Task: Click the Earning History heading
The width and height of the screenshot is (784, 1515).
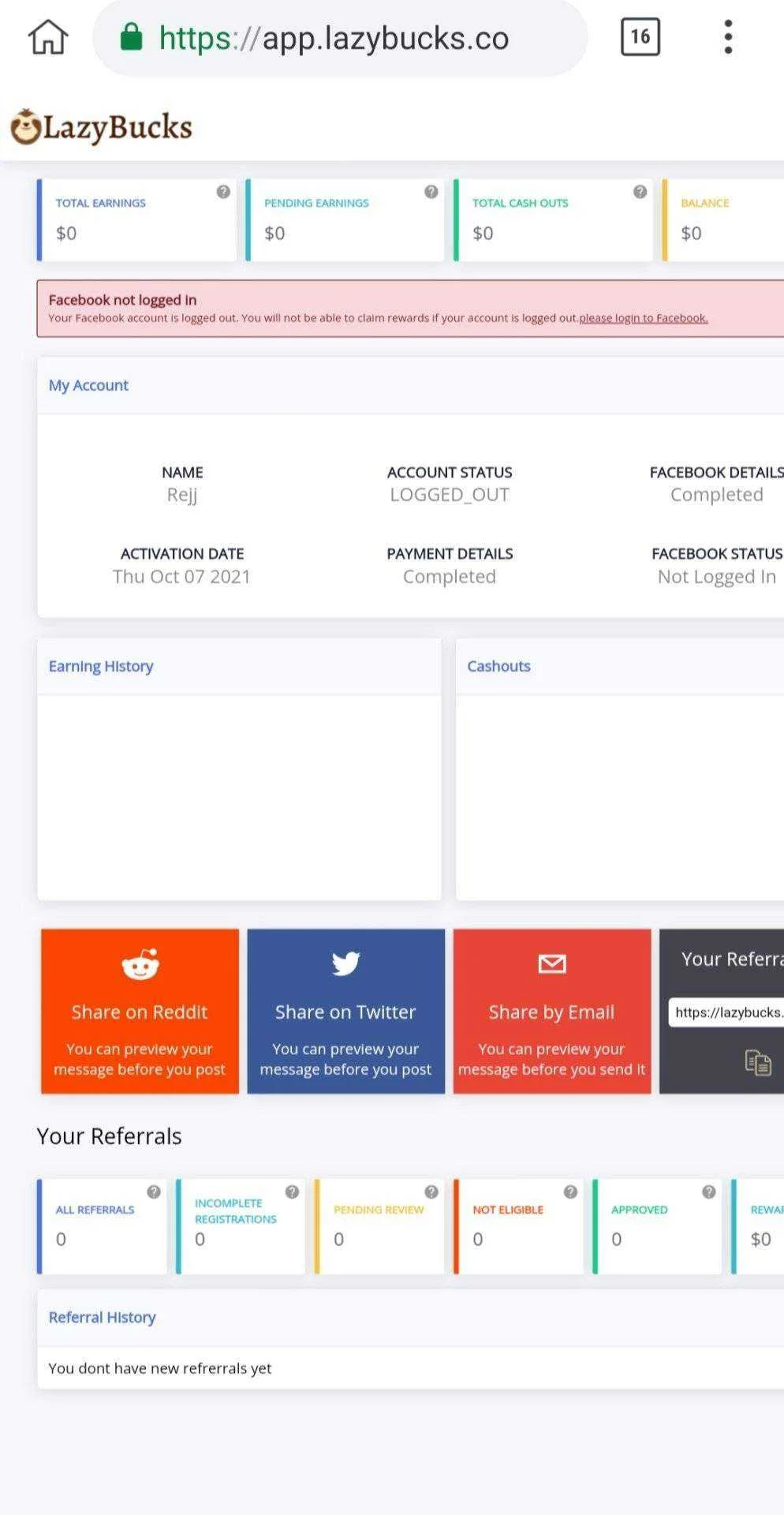Action: (x=101, y=666)
